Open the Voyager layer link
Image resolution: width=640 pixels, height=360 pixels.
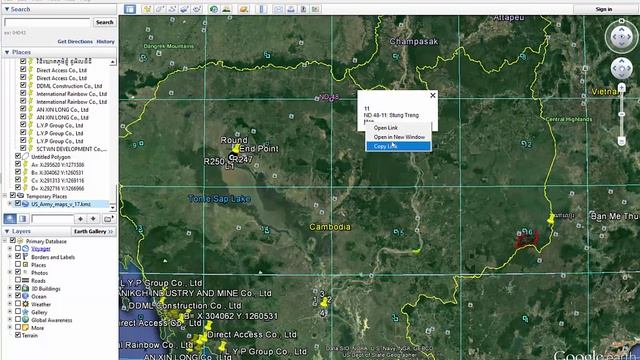click(x=41, y=249)
